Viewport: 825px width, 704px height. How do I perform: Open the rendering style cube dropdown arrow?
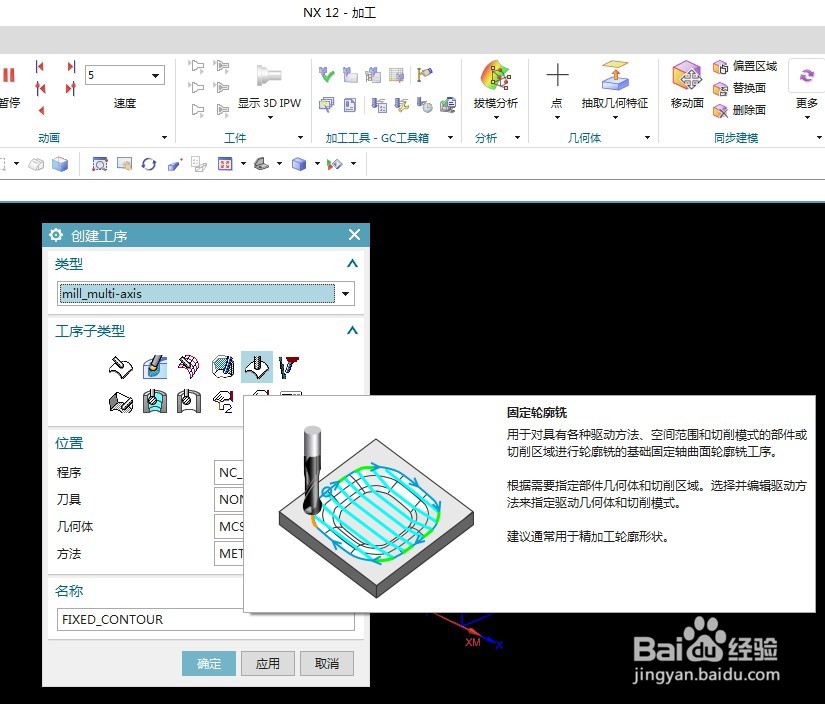pos(317,164)
